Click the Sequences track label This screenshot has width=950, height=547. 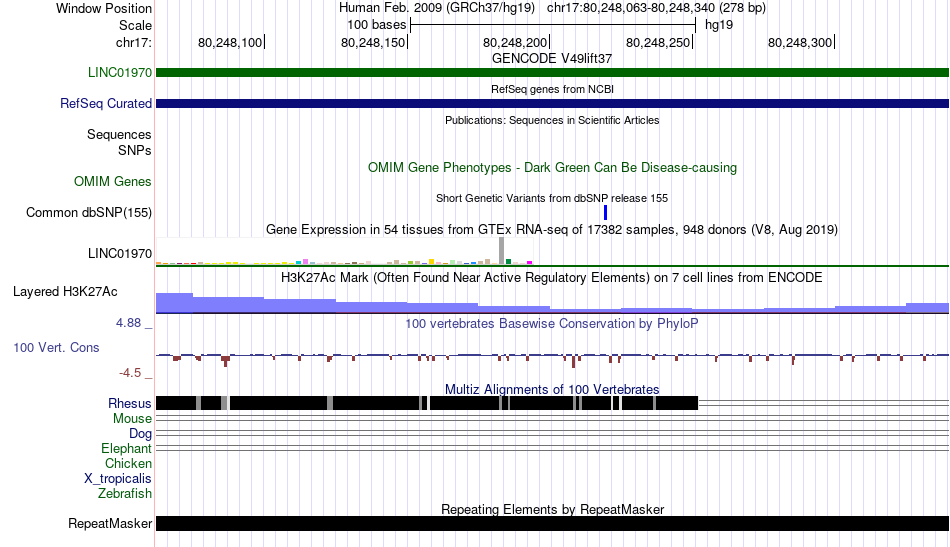[119, 134]
